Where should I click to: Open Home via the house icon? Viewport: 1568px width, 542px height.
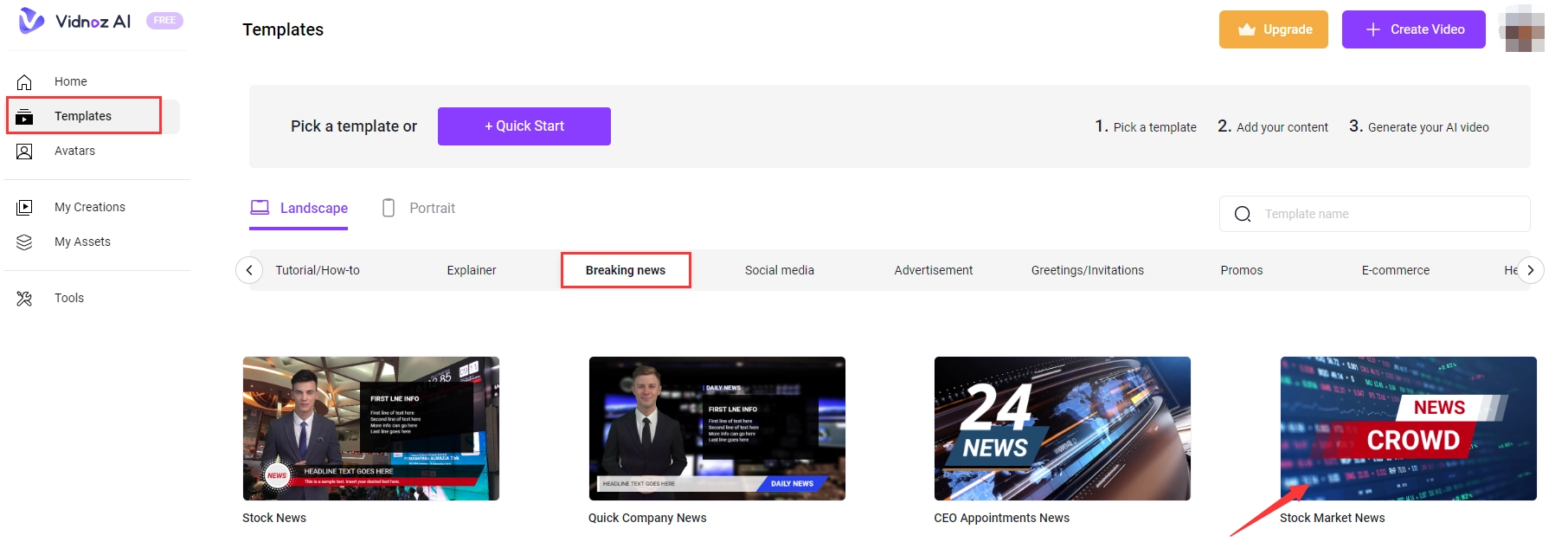24,82
